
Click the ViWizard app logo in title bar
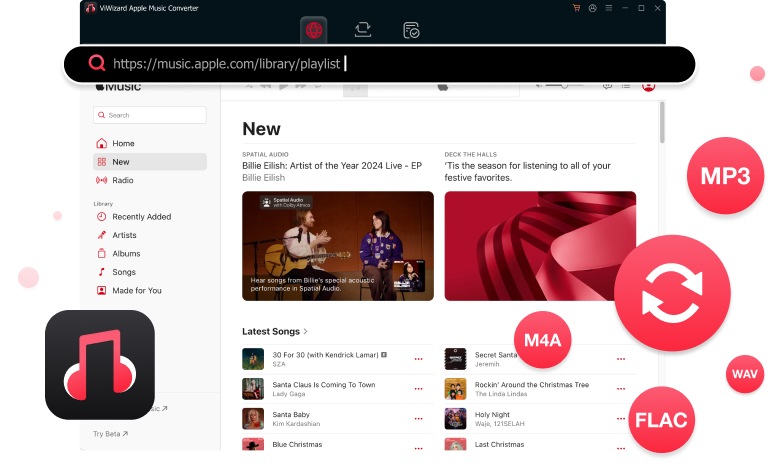tap(90, 8)
